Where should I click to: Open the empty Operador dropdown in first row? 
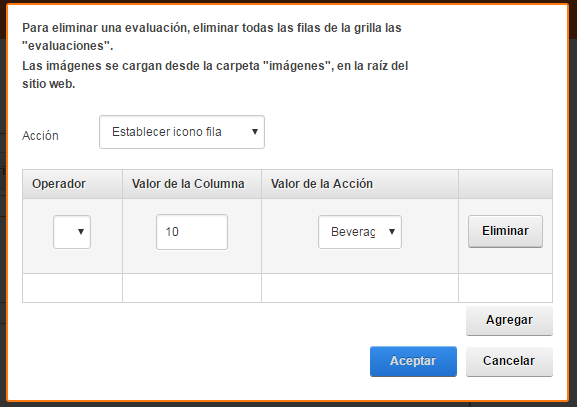[x=72, y=232]
